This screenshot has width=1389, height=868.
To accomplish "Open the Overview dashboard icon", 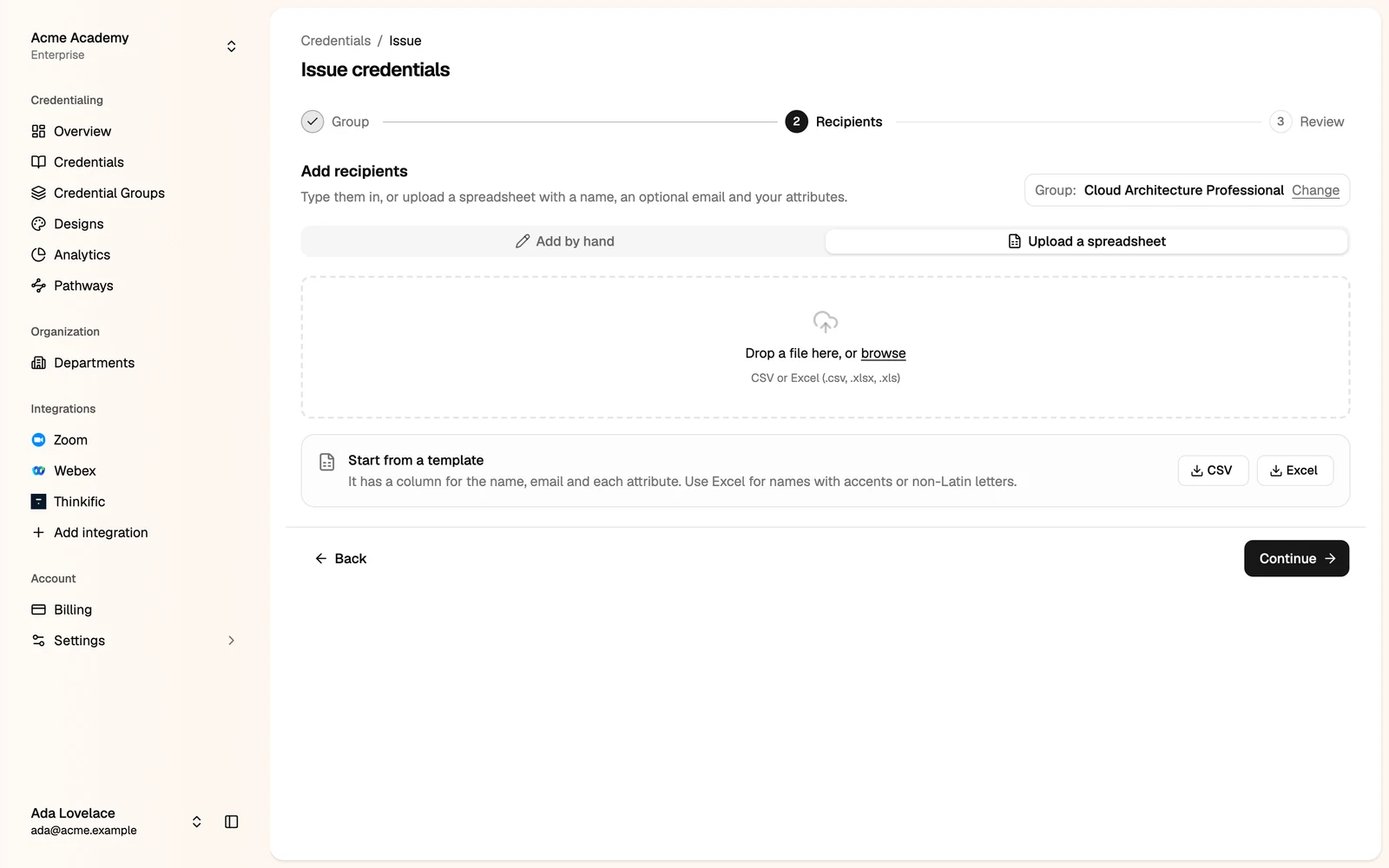I will [x=38, y=131].
